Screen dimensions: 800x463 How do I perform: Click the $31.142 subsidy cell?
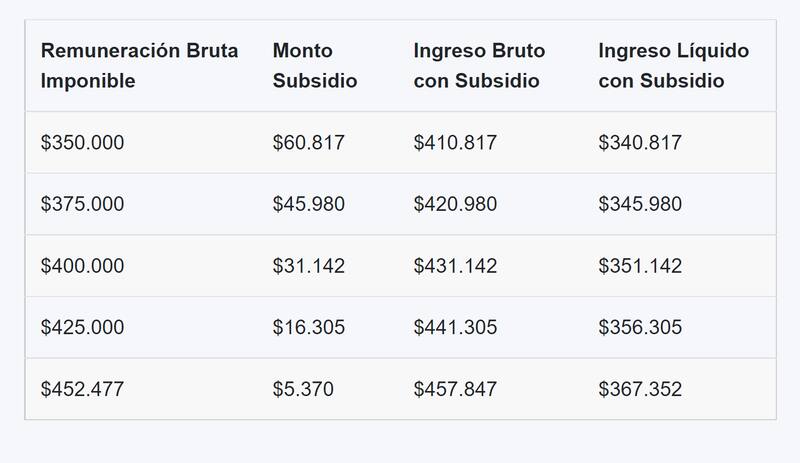point(308,266)
